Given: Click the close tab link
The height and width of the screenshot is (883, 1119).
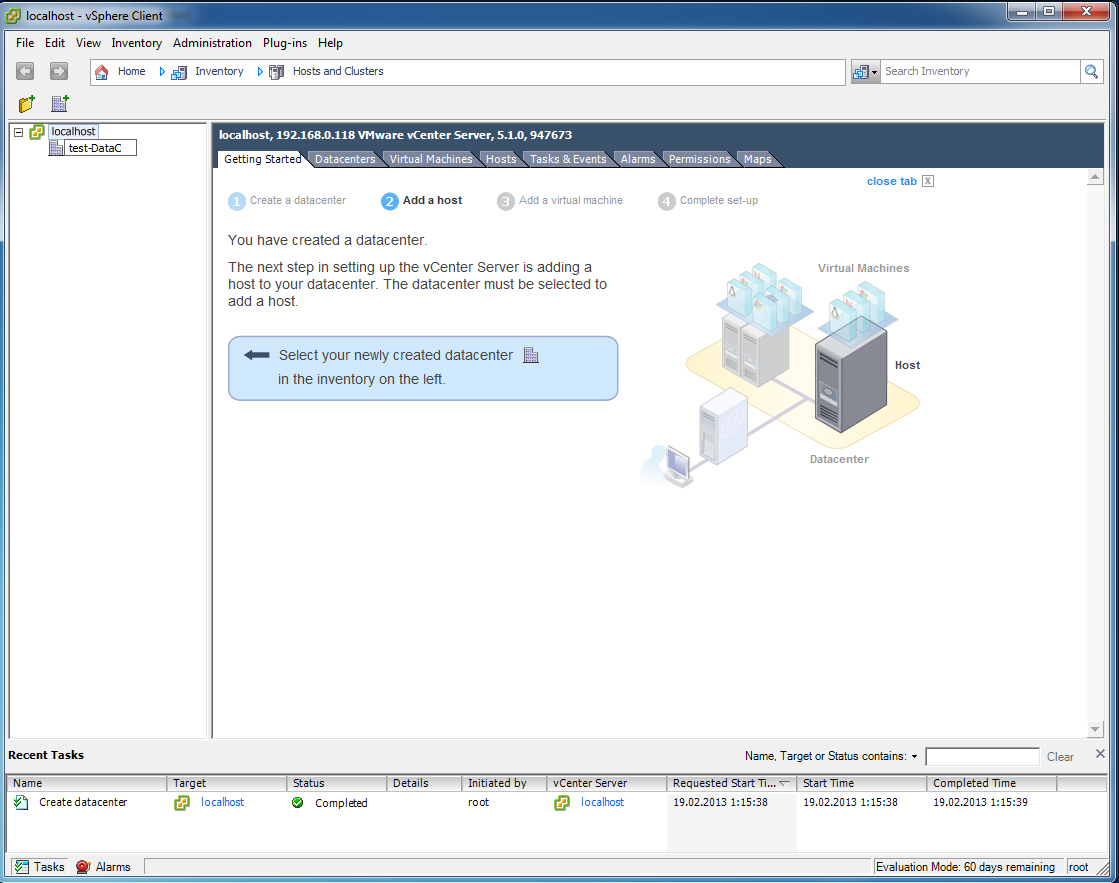Looking at the screenshot, I should point(891,181).
